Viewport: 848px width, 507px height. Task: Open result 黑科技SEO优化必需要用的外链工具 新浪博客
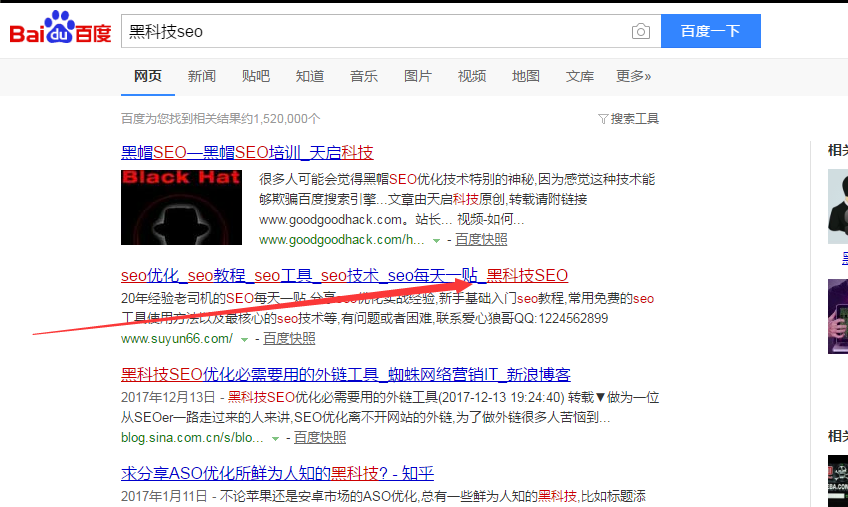click(346, 374)
